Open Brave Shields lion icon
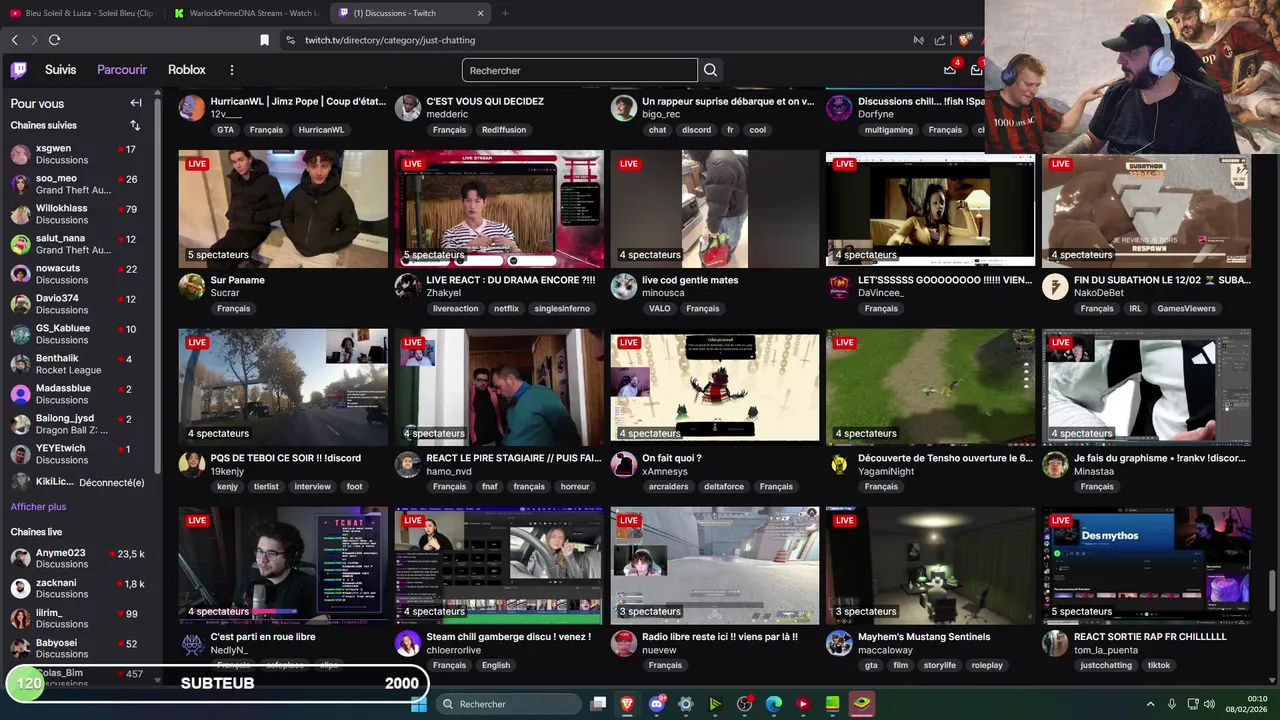Viewport: 1280px width, 720px height. click(964, 40)
